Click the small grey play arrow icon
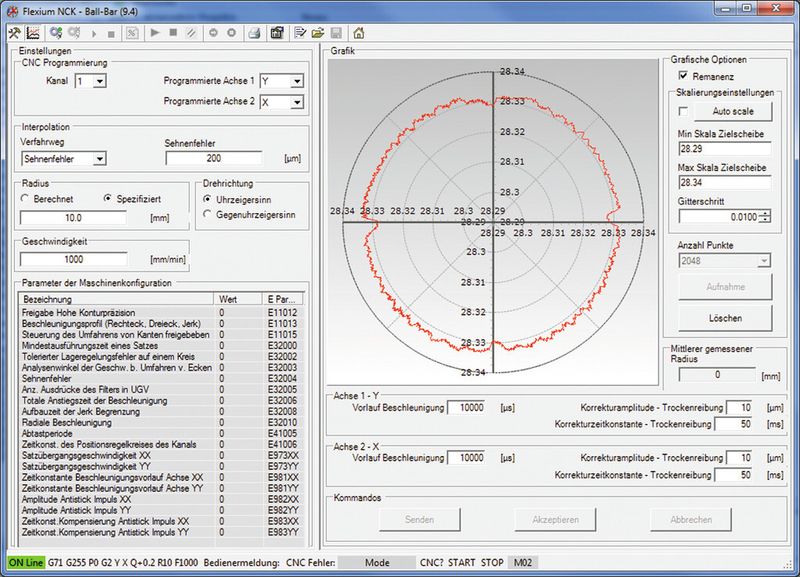 pyautogui.click(x=94, y=34)
